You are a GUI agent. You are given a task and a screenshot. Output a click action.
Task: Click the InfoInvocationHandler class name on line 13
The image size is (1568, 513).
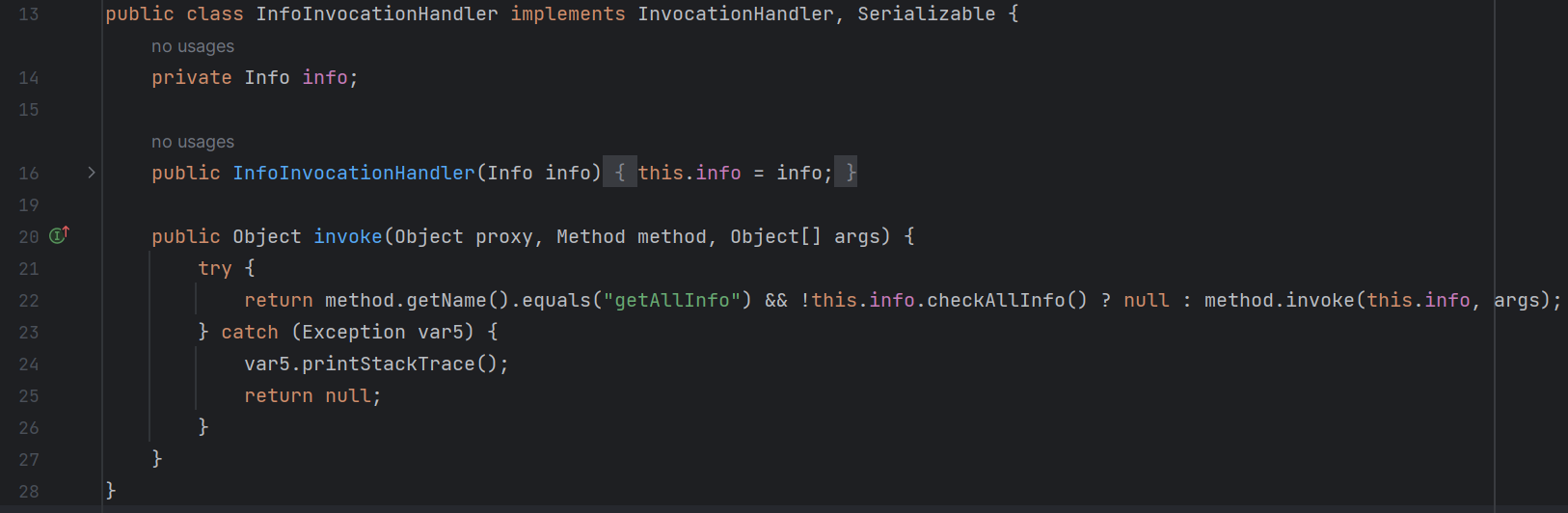click(x=376, y=14)
